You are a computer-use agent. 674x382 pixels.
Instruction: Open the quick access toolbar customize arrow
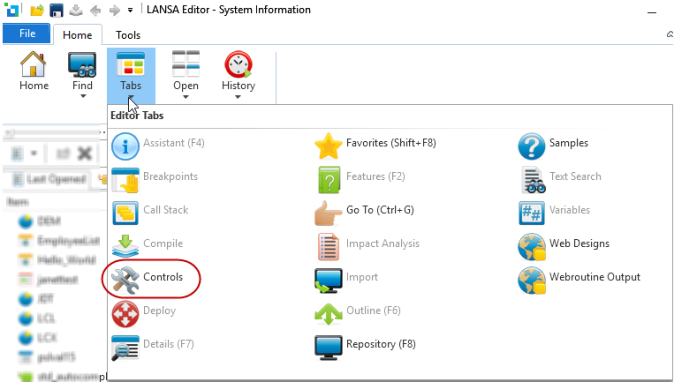(130, 10)
